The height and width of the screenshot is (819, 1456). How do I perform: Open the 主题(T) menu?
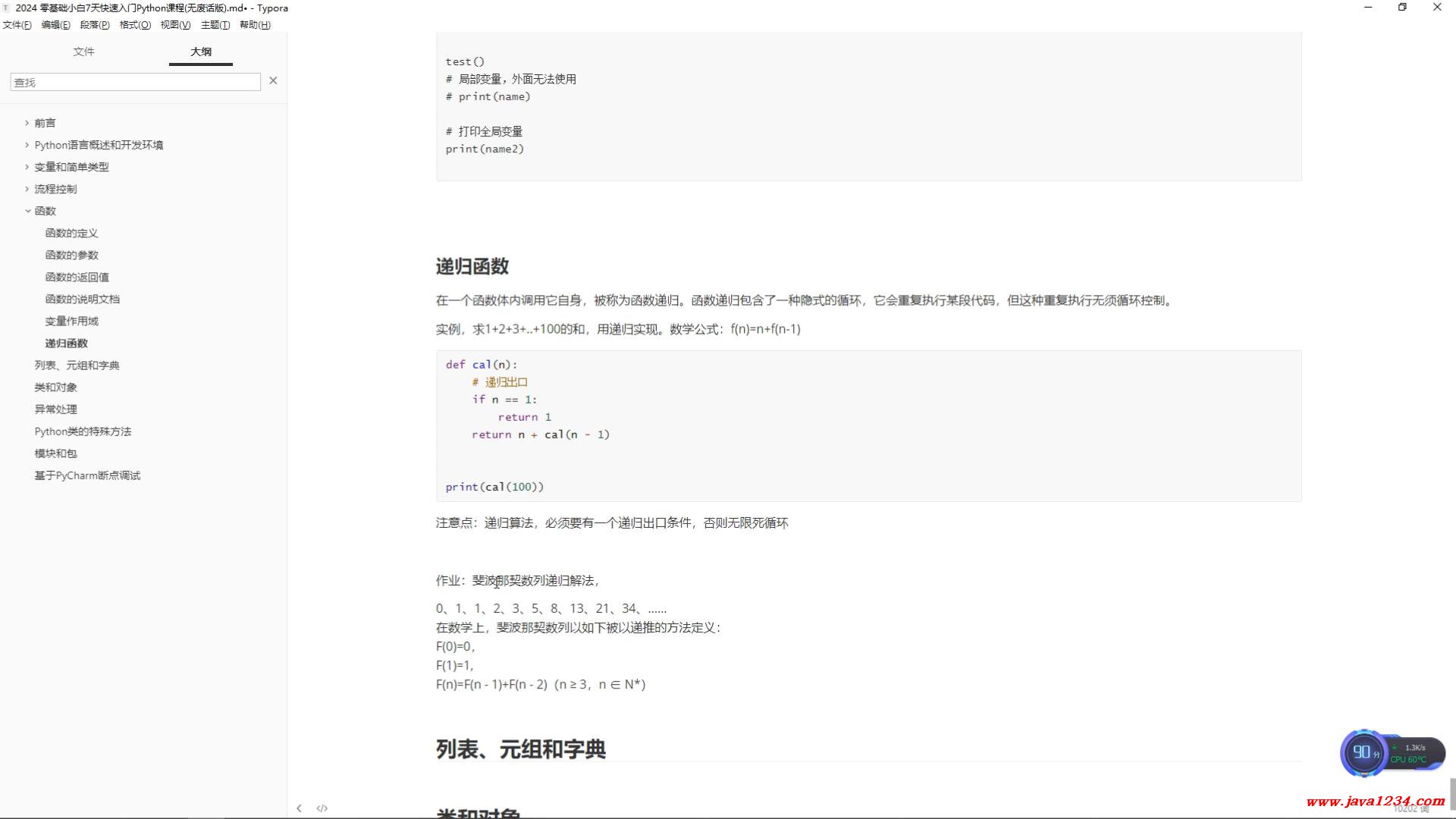(x=215, y=25)
